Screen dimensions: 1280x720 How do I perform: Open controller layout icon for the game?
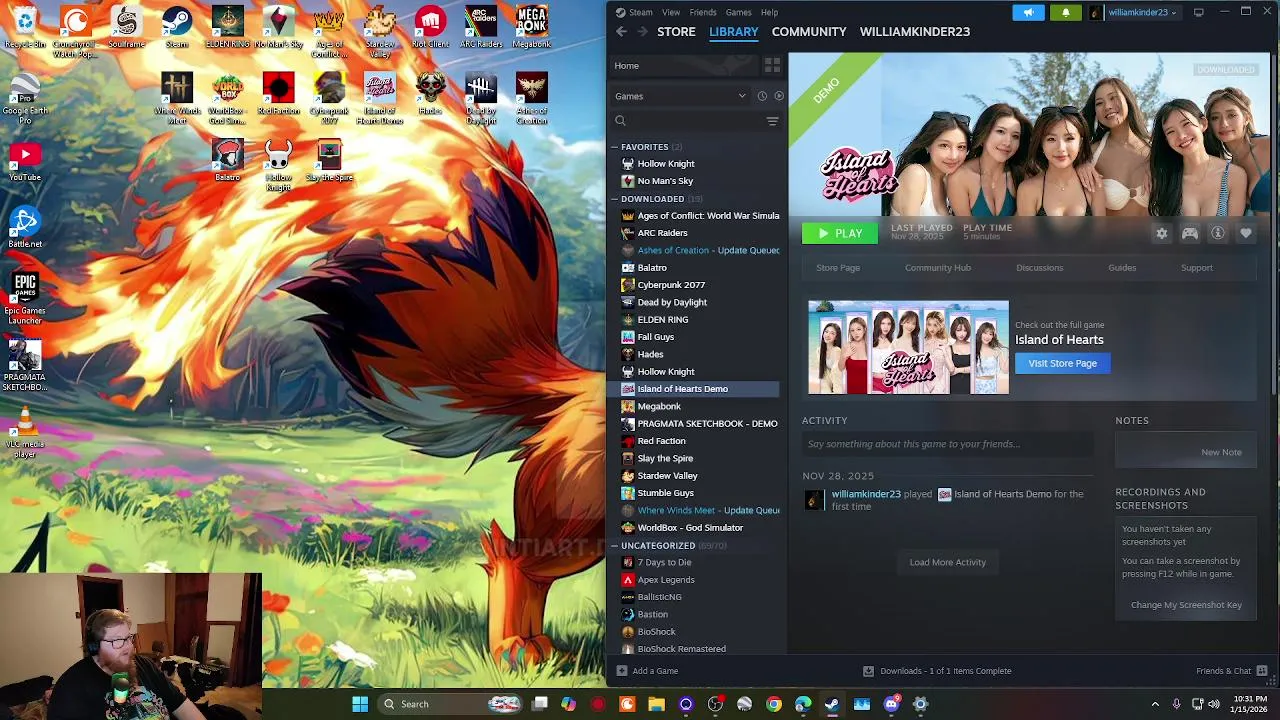click(1190, 233)
